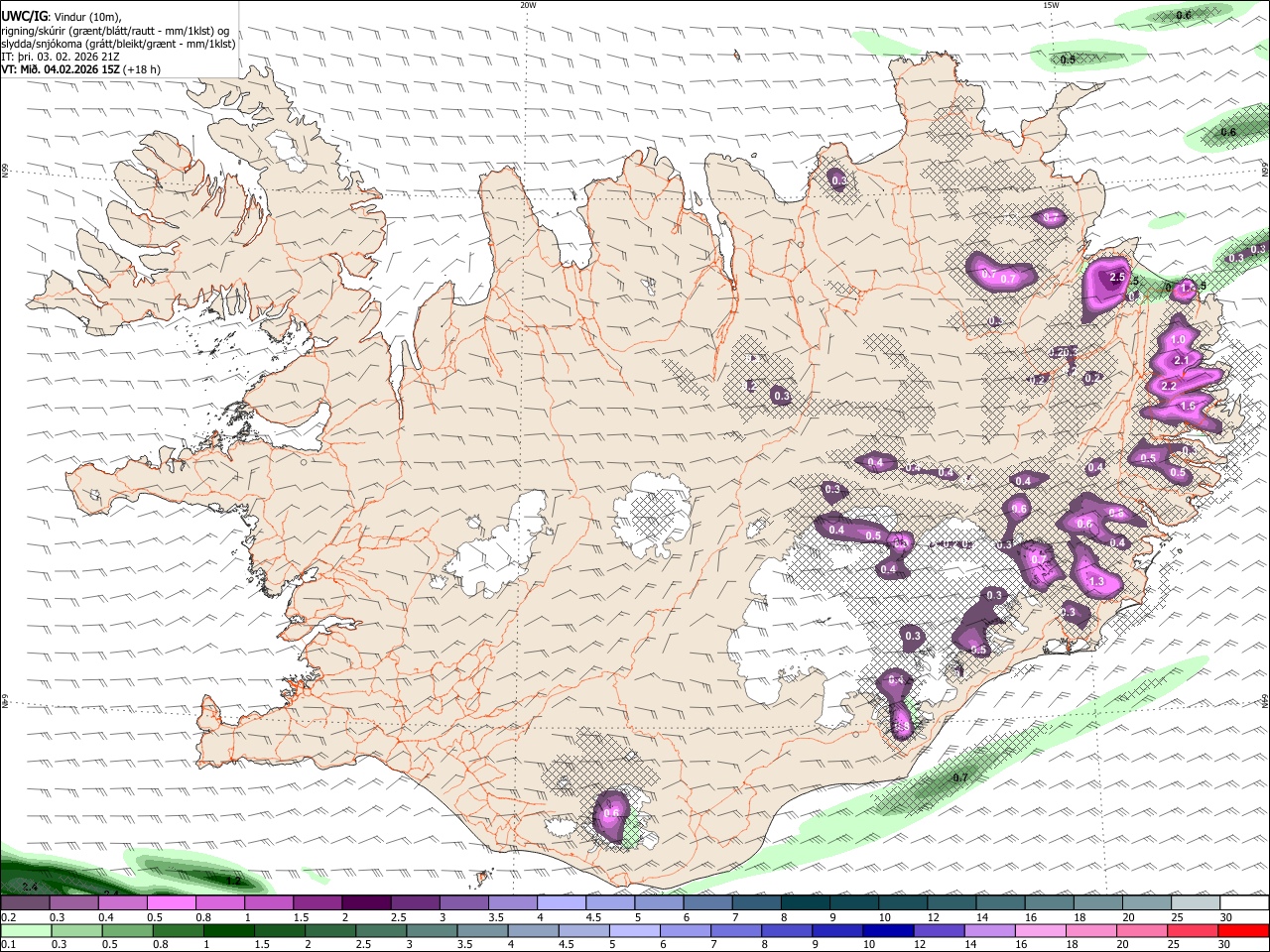
Task: Click the 1.2 rain value in green area
Action: coord(234,880)
